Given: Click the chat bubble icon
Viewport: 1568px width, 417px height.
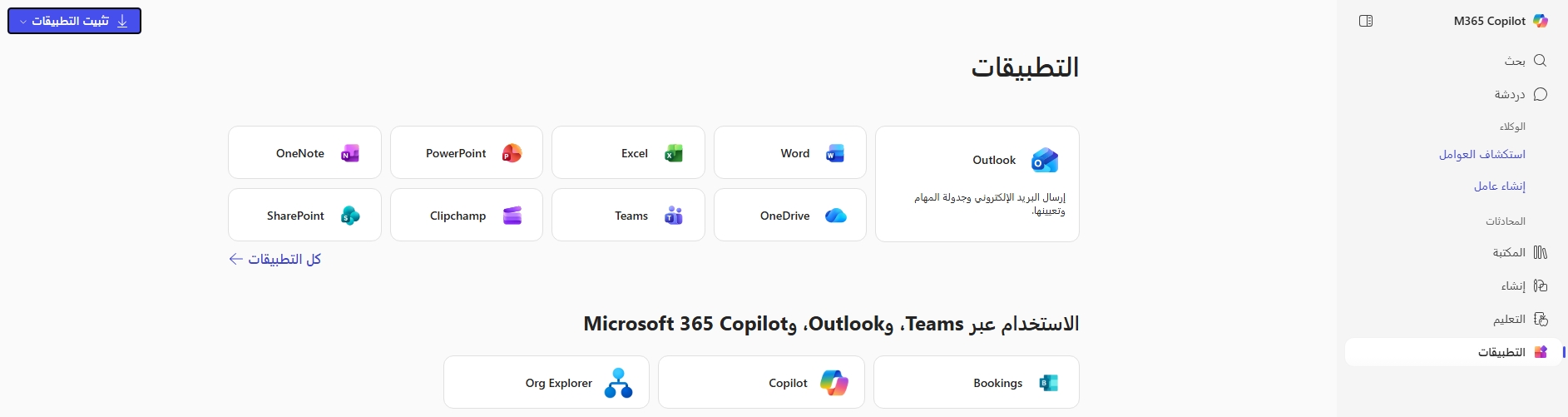Looking at the screenshot, I should coord(1540,94).
